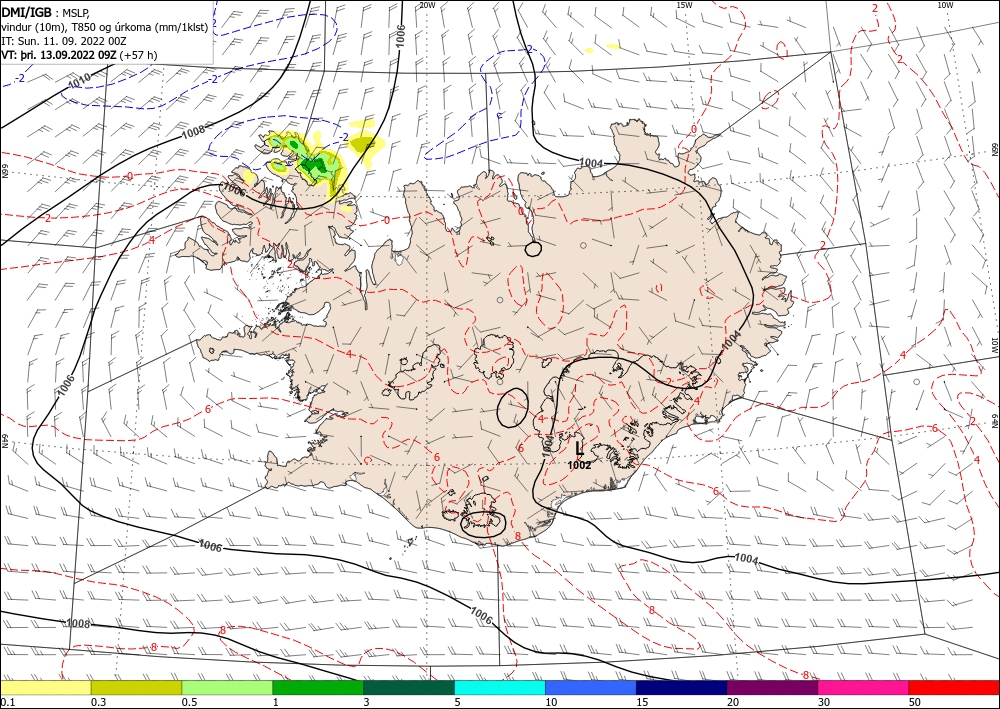Image resolution: width=1000 pixels, height=709 pixels.
Task: Pick the dark green 3–5 legend swatch
Action: [409, 687]
